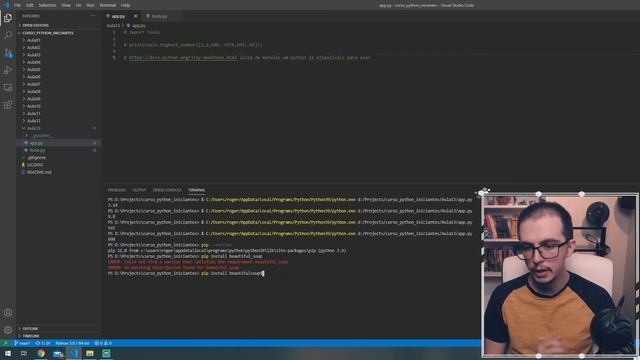Click the errors and warnings status bar counter

pos(103,343)
